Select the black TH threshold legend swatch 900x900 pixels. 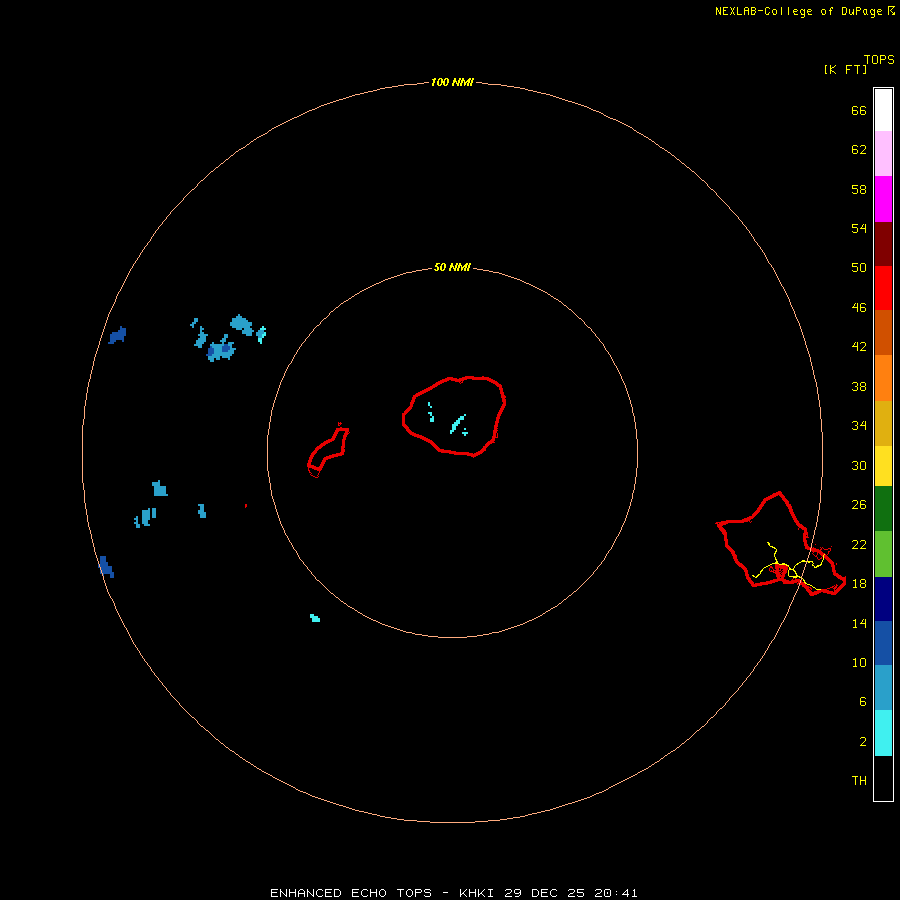(x=883, y=778)
